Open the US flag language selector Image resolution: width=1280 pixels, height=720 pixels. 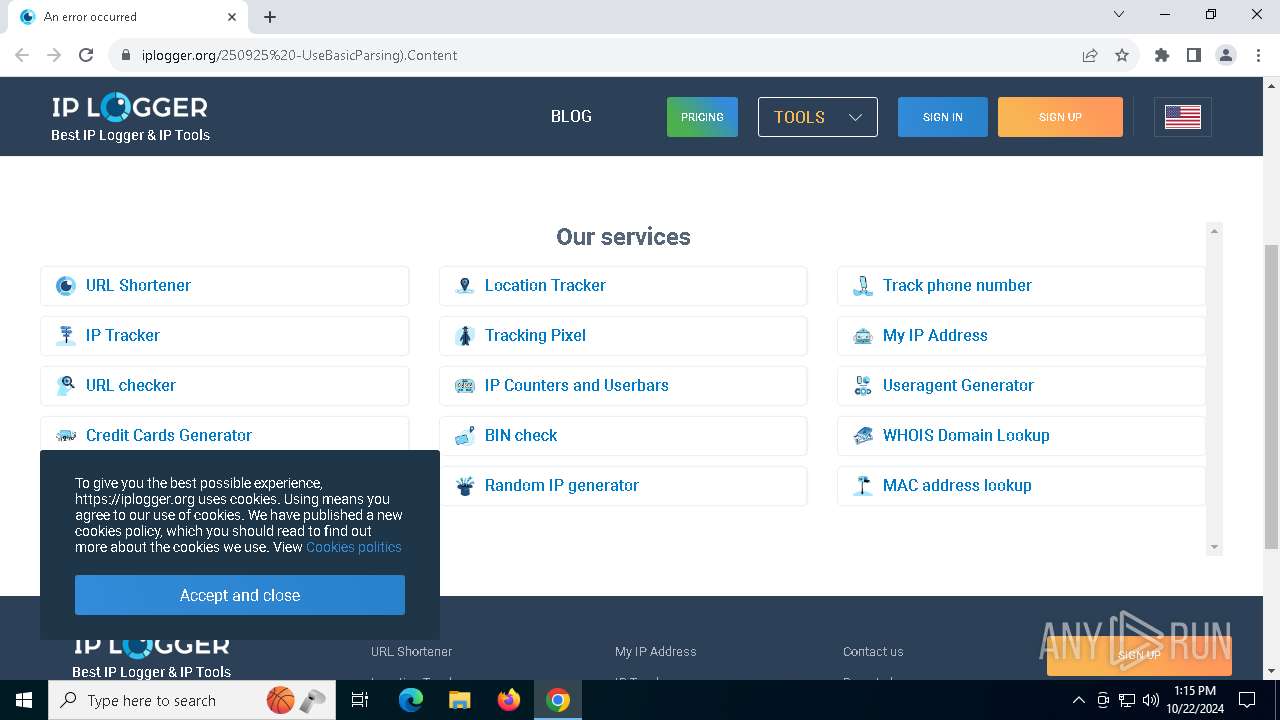(1182, 117)
